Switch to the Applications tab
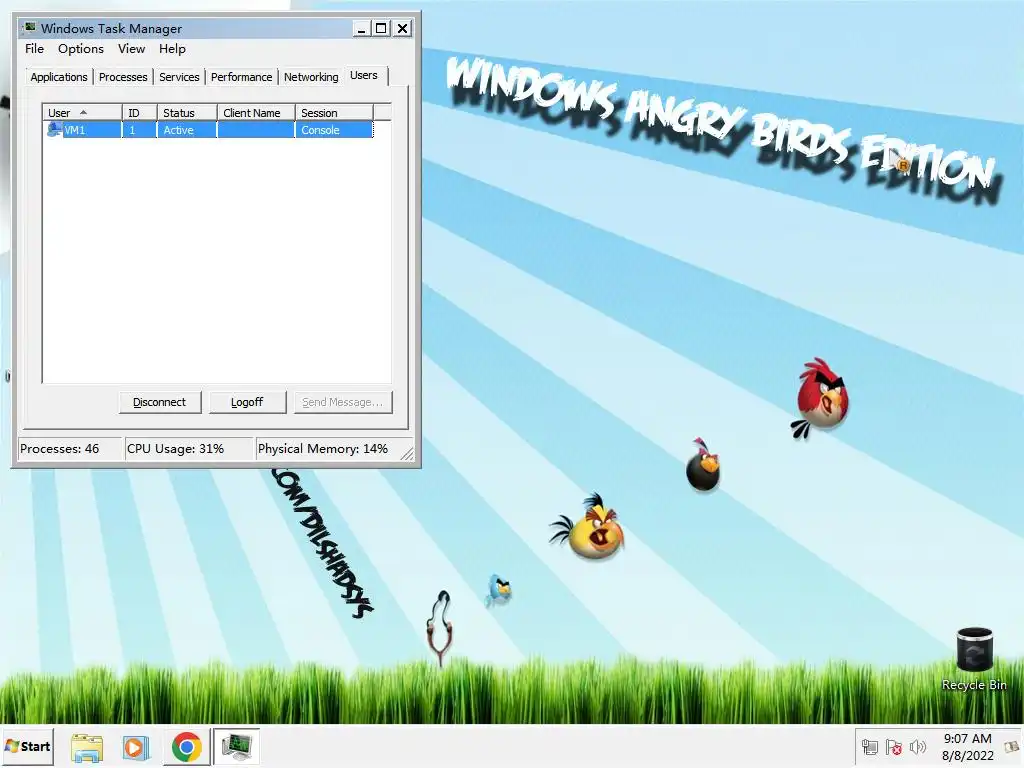Viewport: 1024px width, 768px height. 59,77
